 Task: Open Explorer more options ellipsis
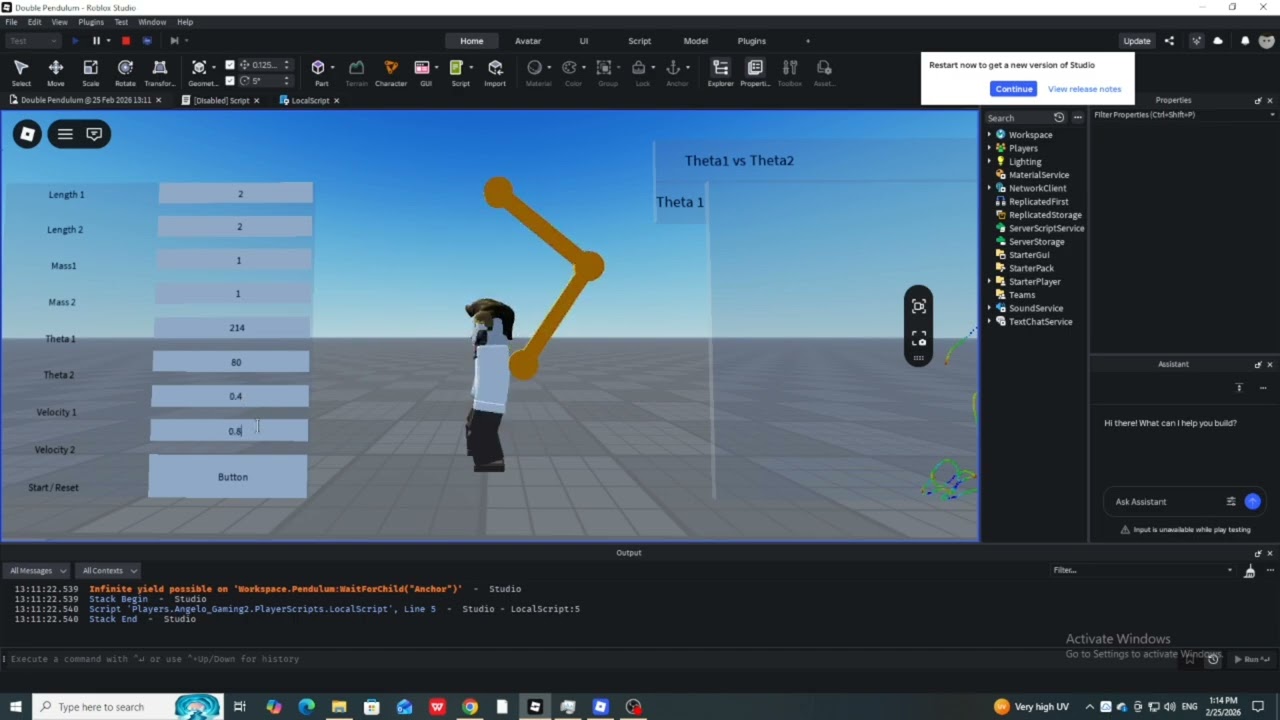tap(1077, 118)
